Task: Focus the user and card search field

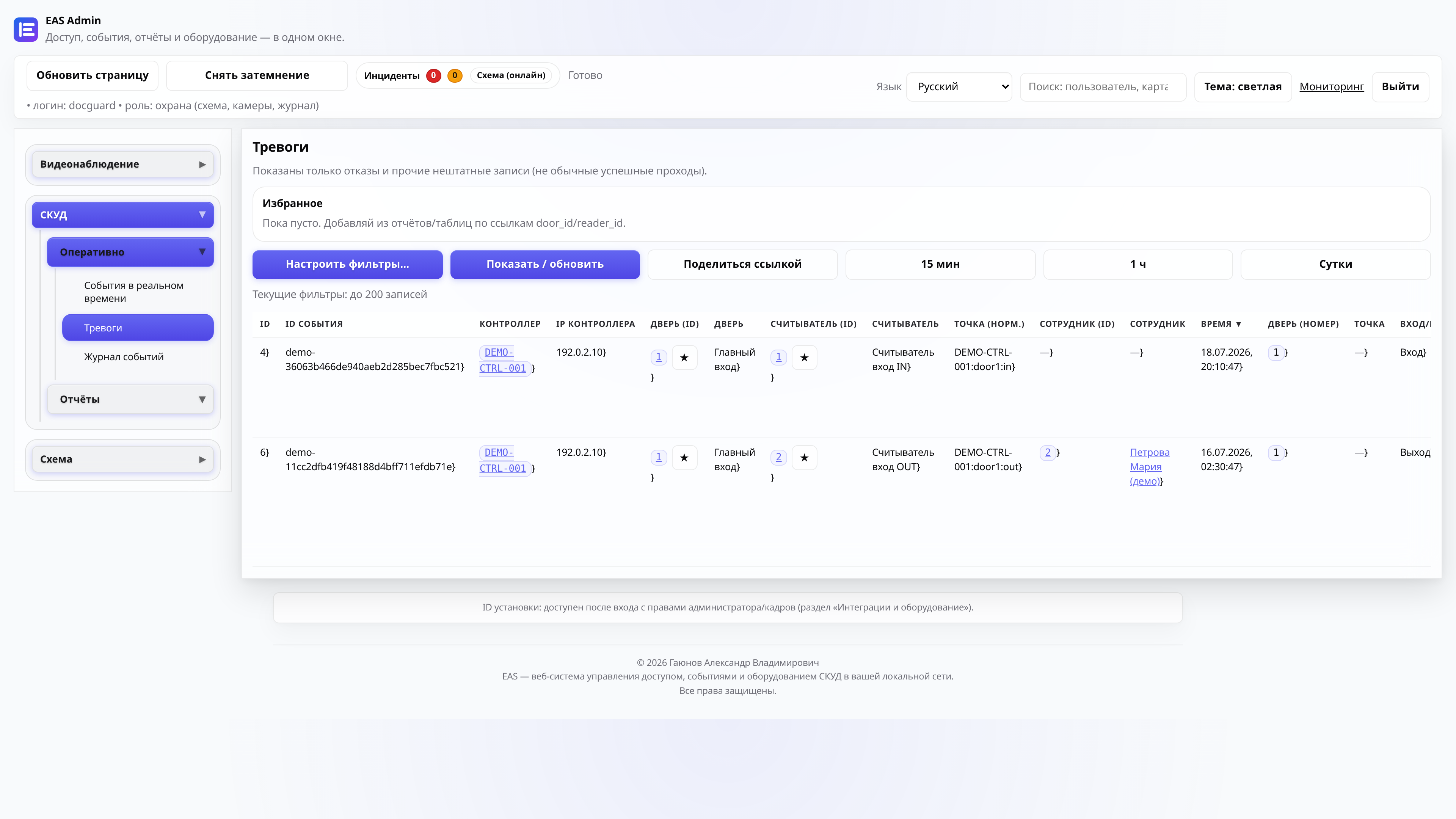Action: pyautogui.click(x=1102, y=86)
